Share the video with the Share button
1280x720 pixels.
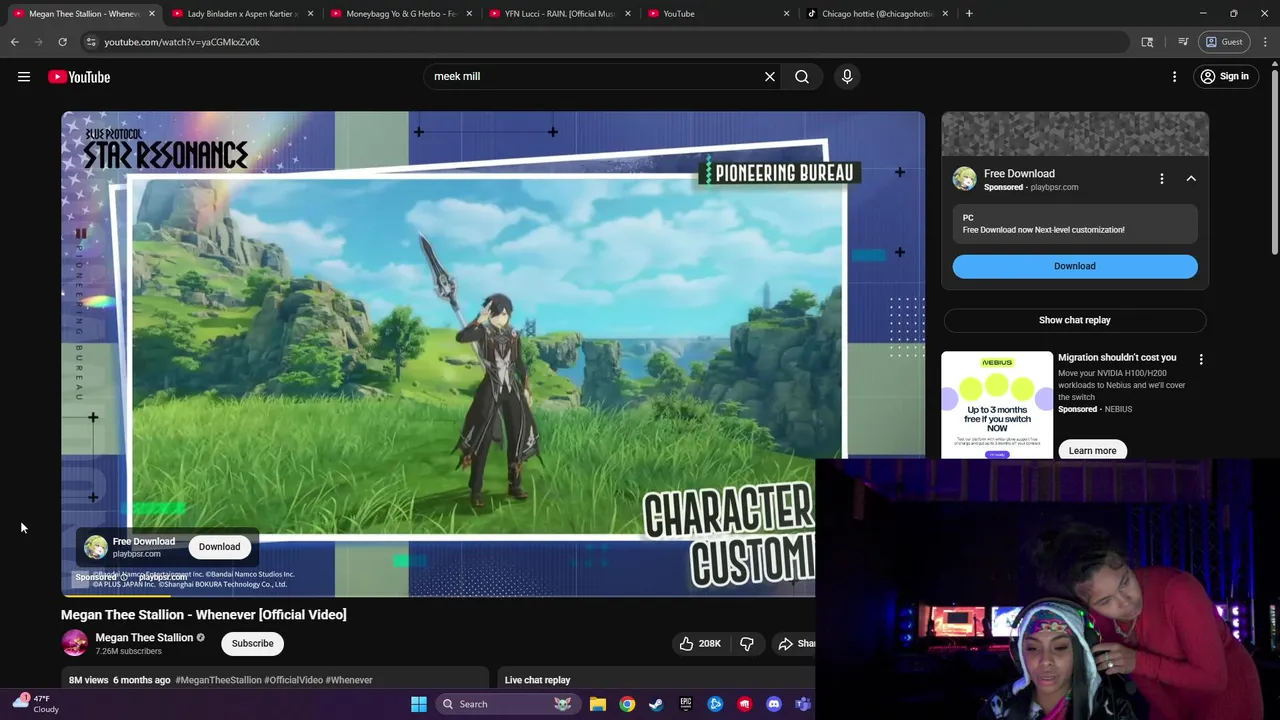point(797,644)
